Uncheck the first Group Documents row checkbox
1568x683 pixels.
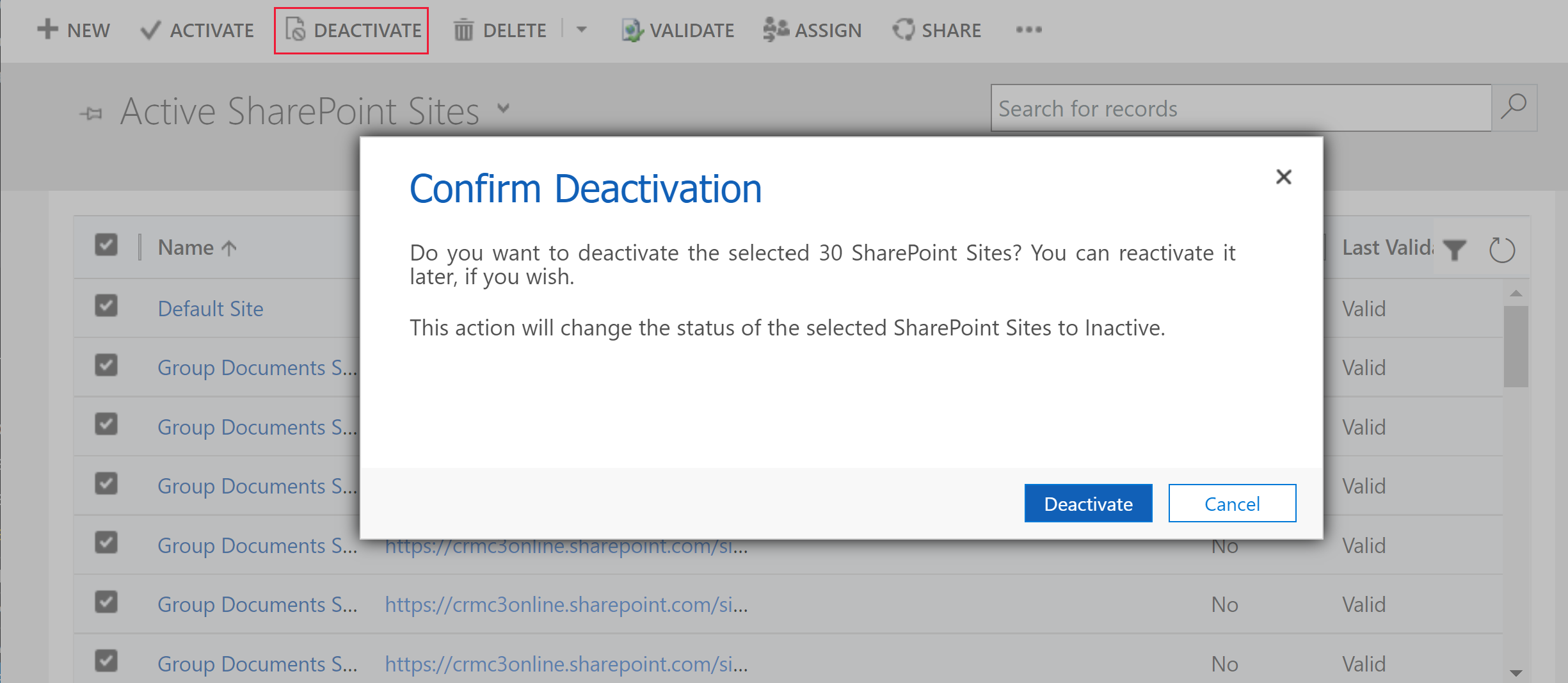106,366
